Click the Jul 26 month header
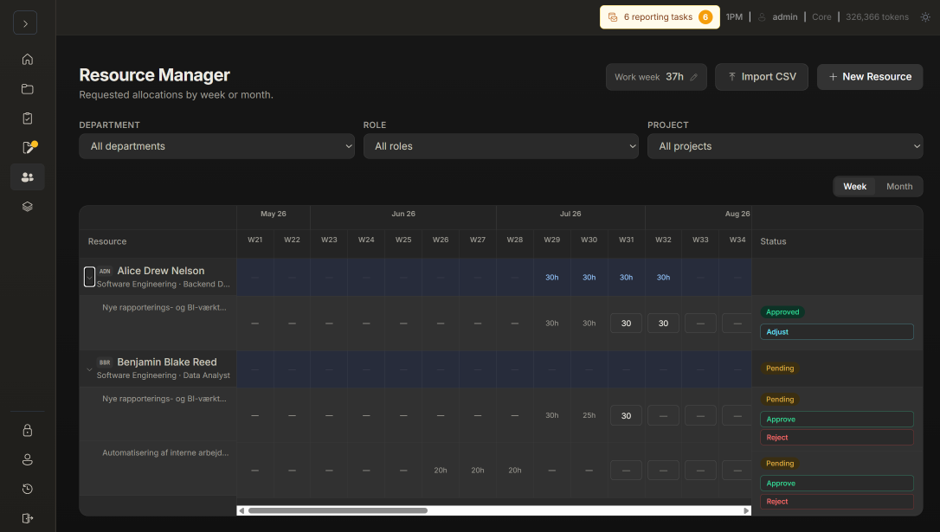Screen dimensions: 940x532 tap(570, 214)
